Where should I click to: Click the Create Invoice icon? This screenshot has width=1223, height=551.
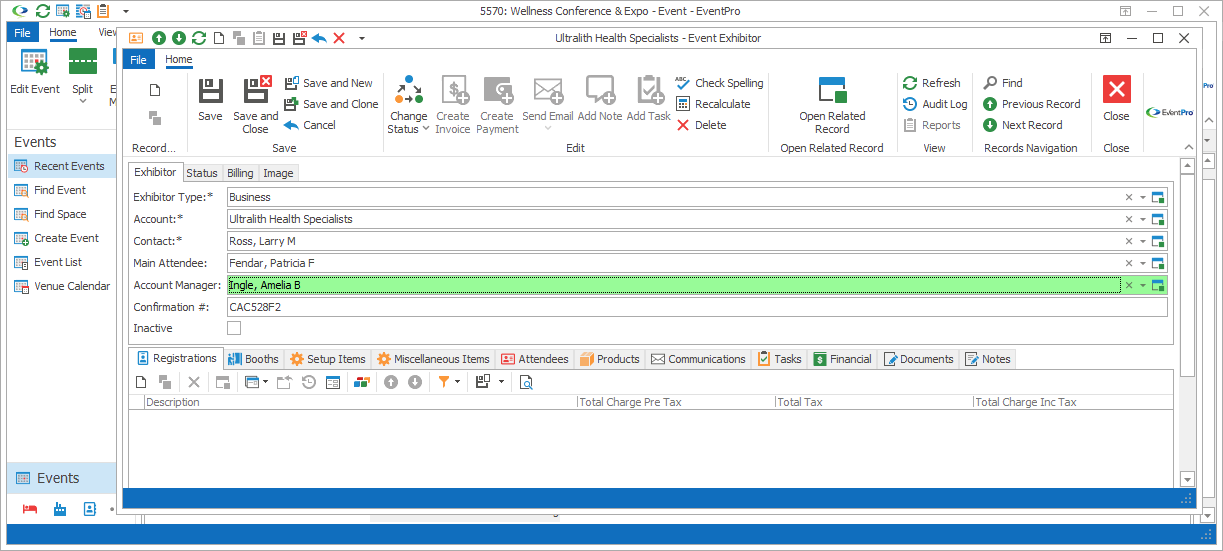point(453,105)
